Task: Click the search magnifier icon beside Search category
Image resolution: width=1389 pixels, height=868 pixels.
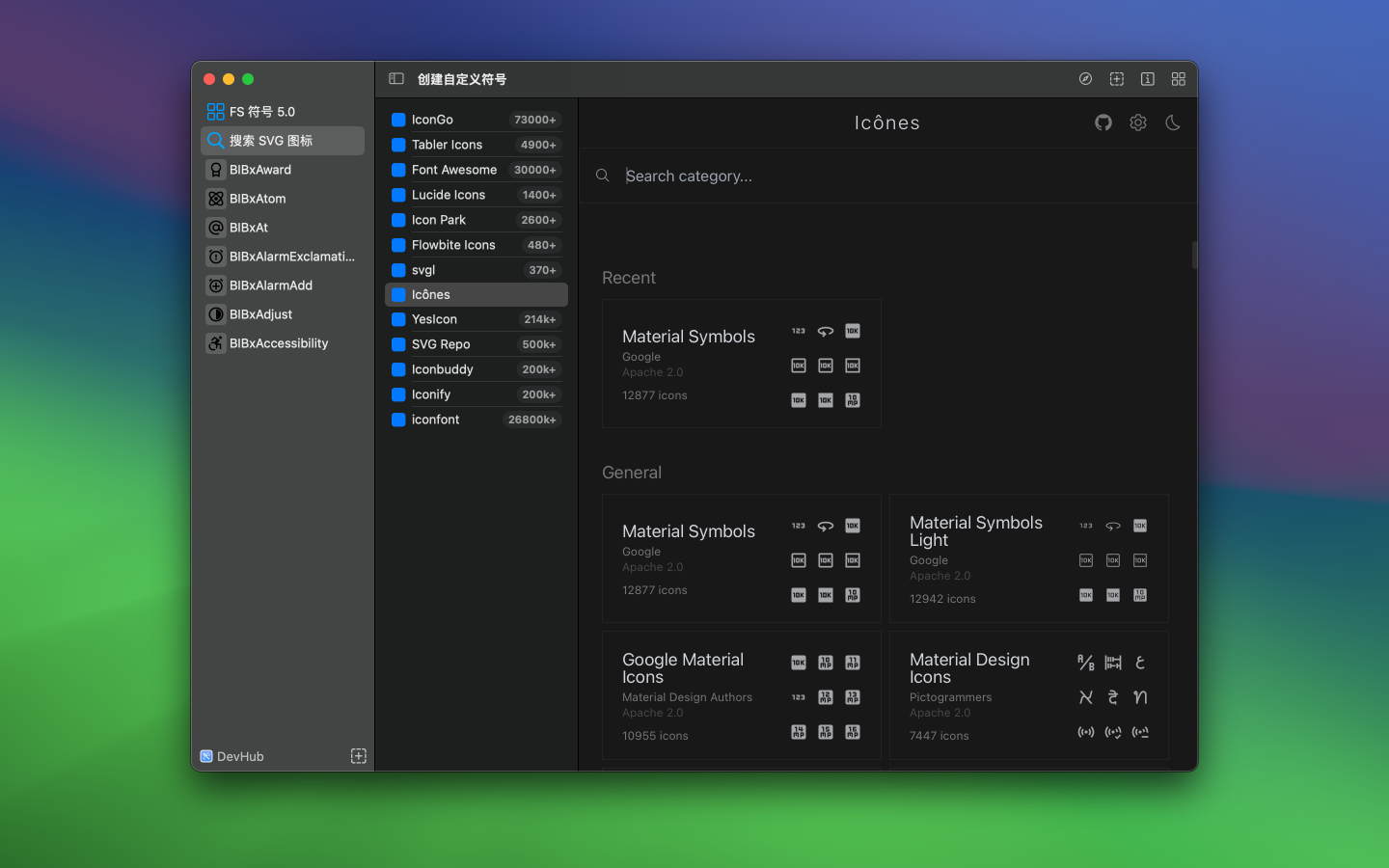Action: [x=602, y=176]
